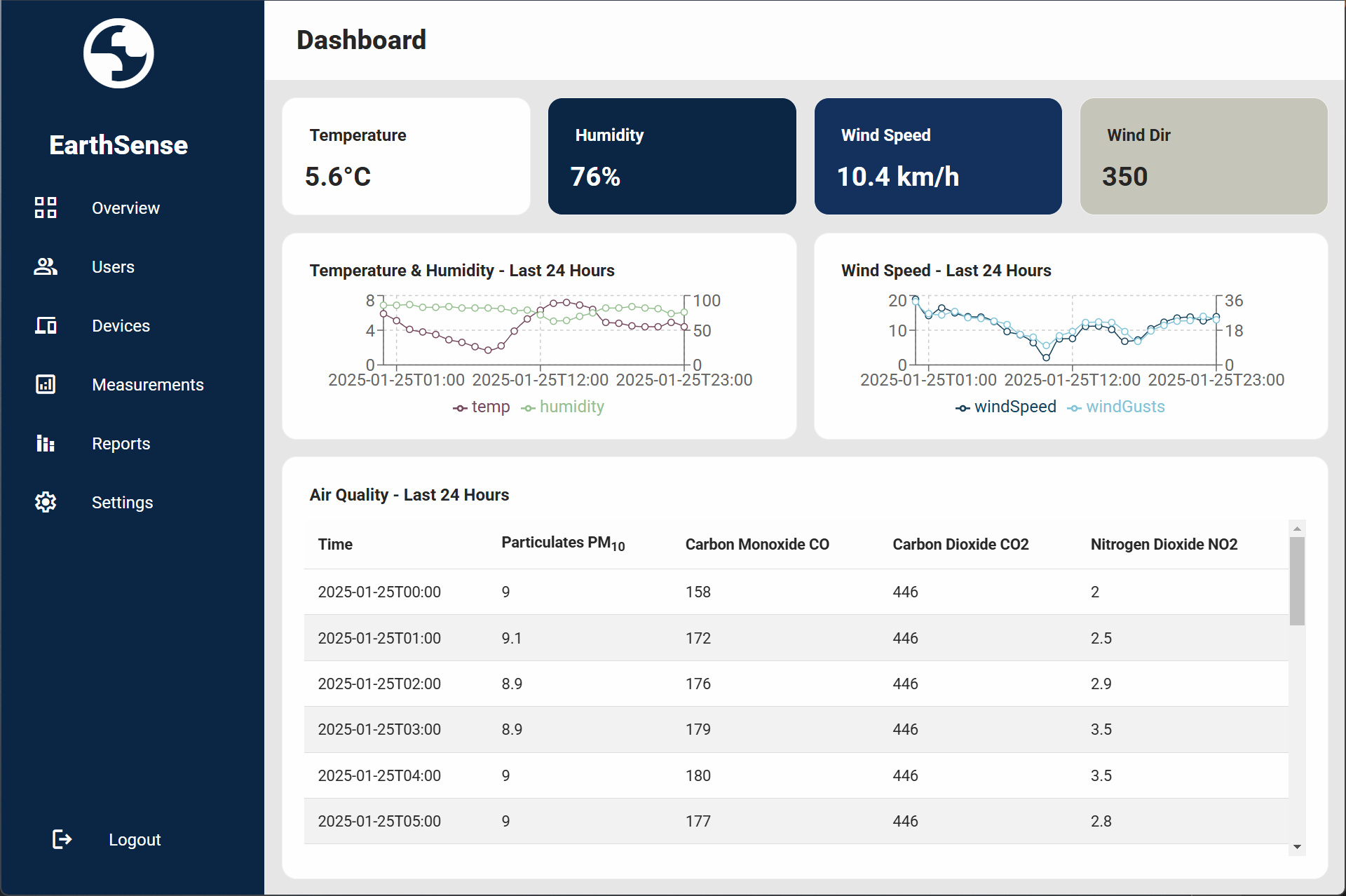Select the 2025-01-25T02:00 table row
The height and width of the screenshot is (896, 1346).
796,684
